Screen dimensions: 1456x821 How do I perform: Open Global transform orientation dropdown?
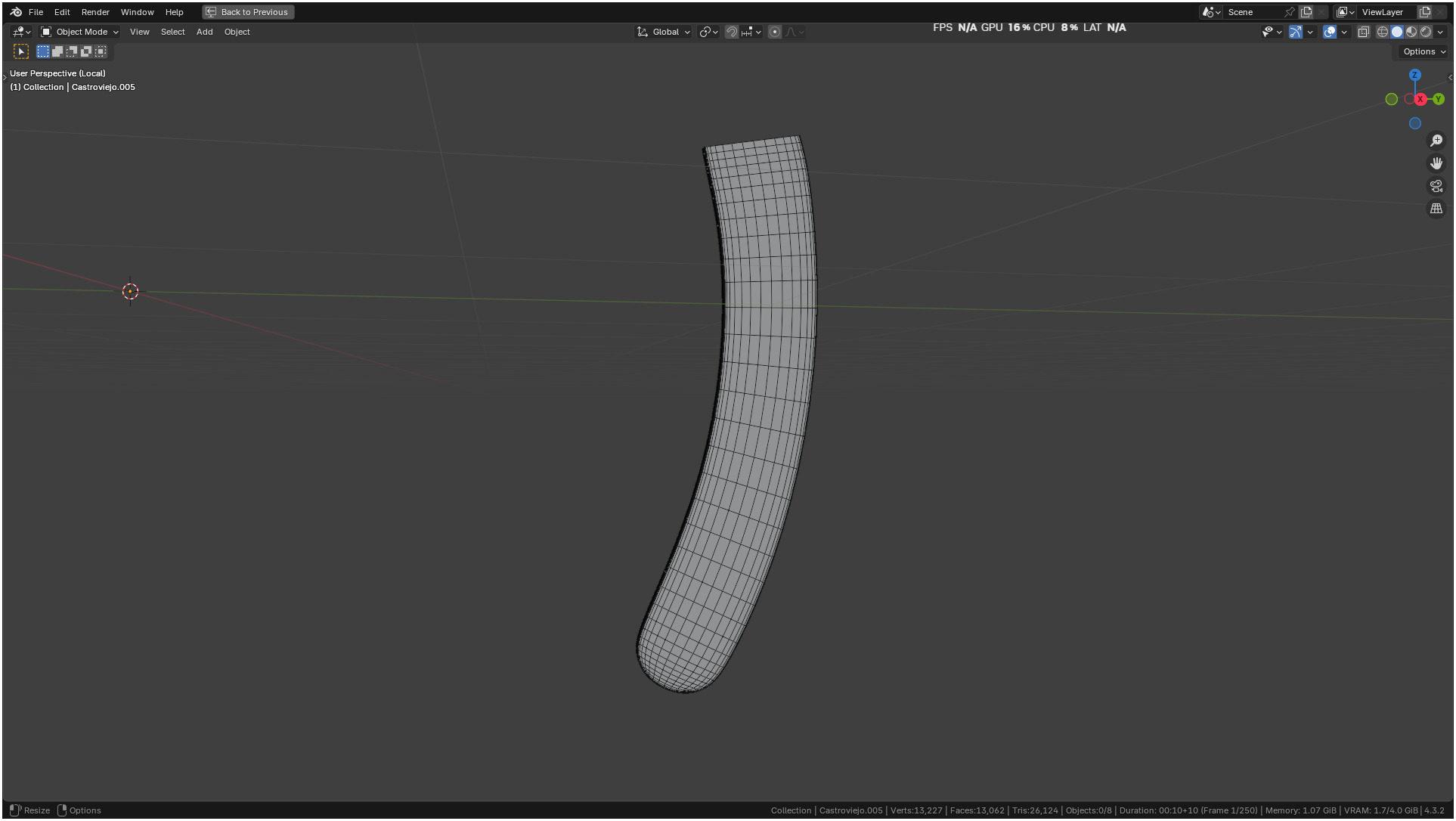click(664, 32)
